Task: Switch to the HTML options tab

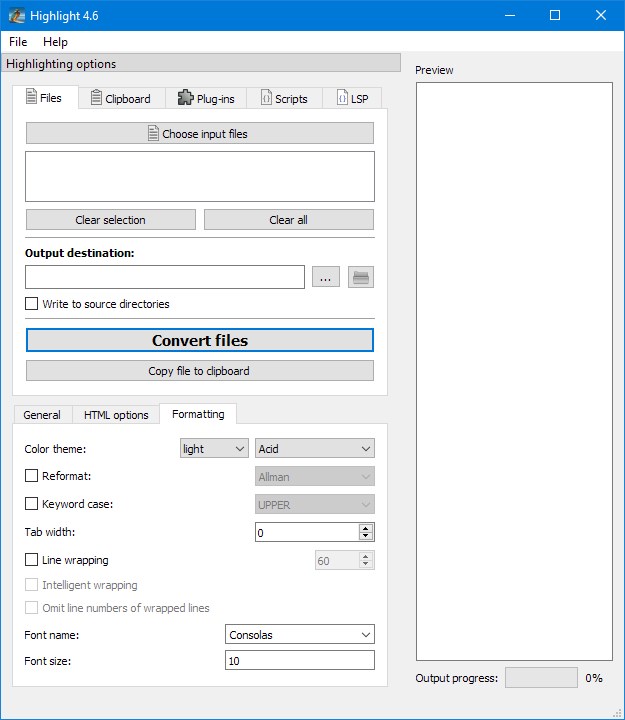Action: [x=116, y=415]
